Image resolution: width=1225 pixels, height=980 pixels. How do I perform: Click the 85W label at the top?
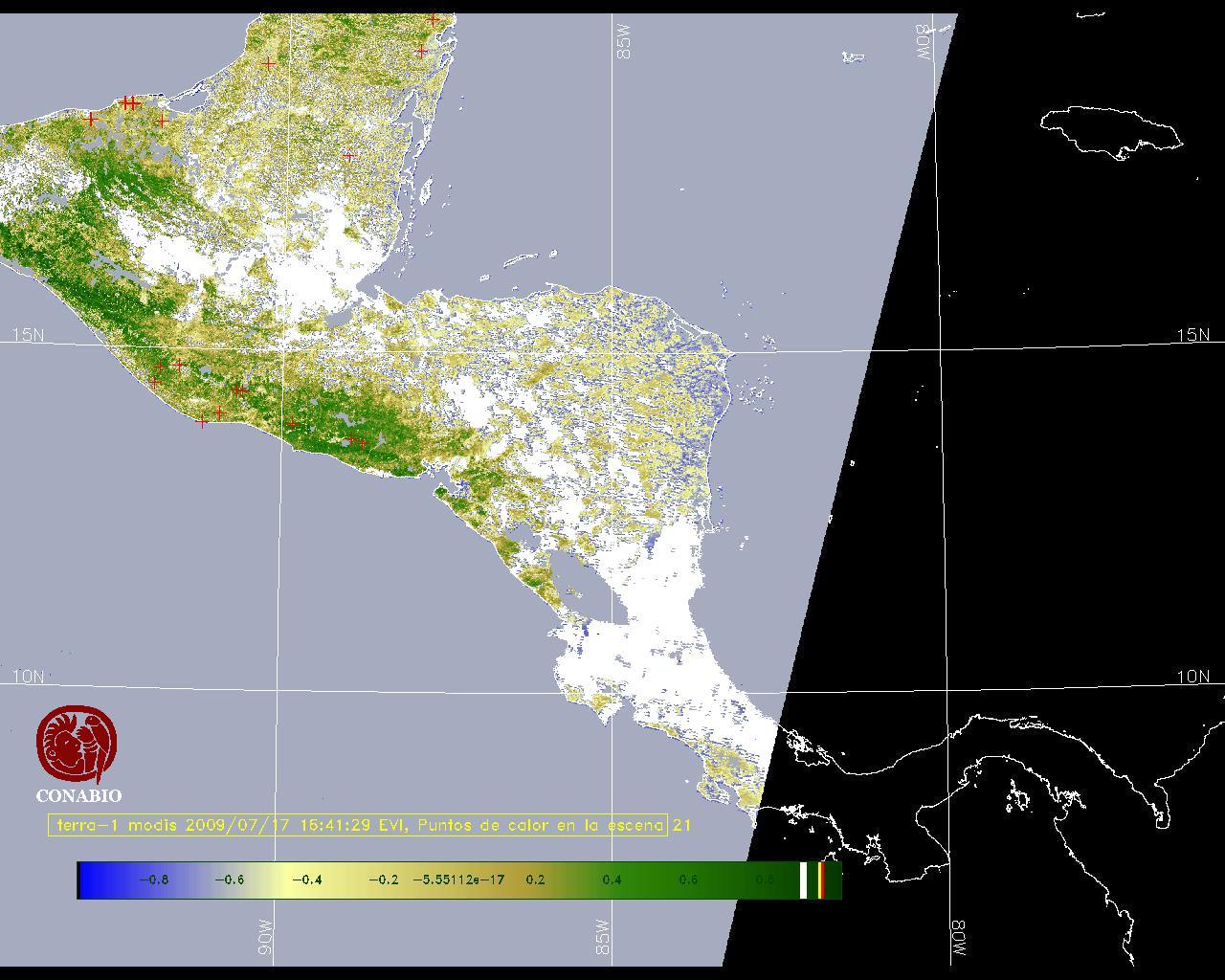click(625, 41)
